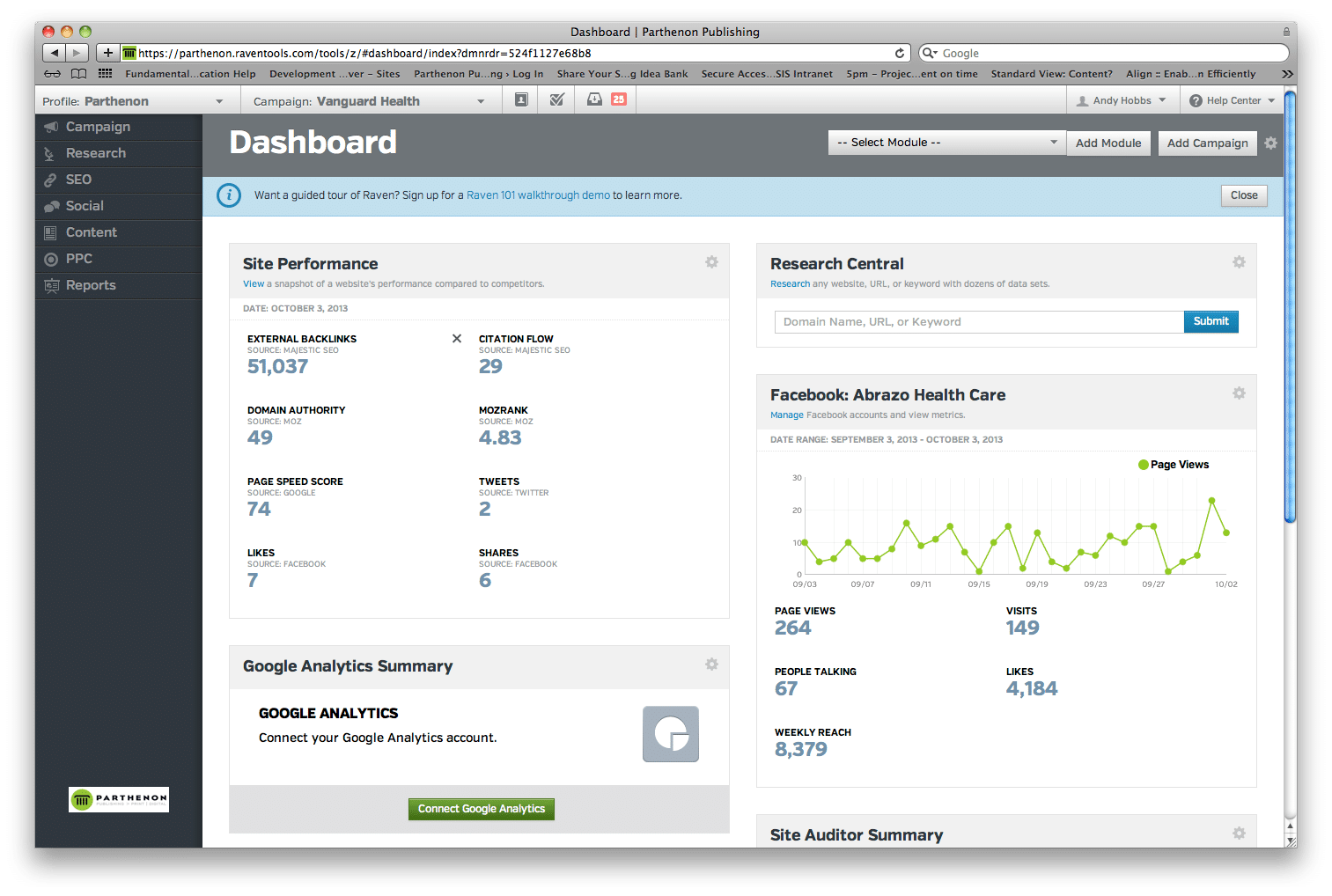Click the Parthenon logo in sidebar
The image size is (1332, 896).
[119, 799]
